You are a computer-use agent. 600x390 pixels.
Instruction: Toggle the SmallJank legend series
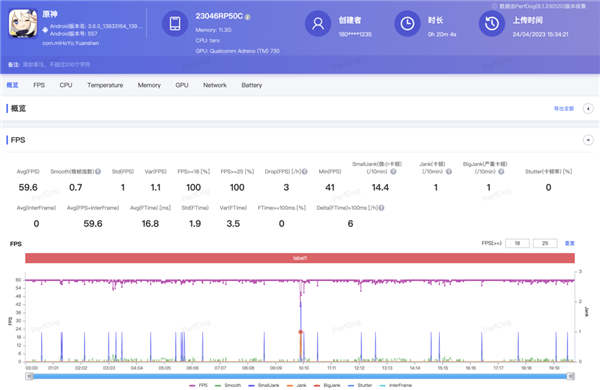264,385
